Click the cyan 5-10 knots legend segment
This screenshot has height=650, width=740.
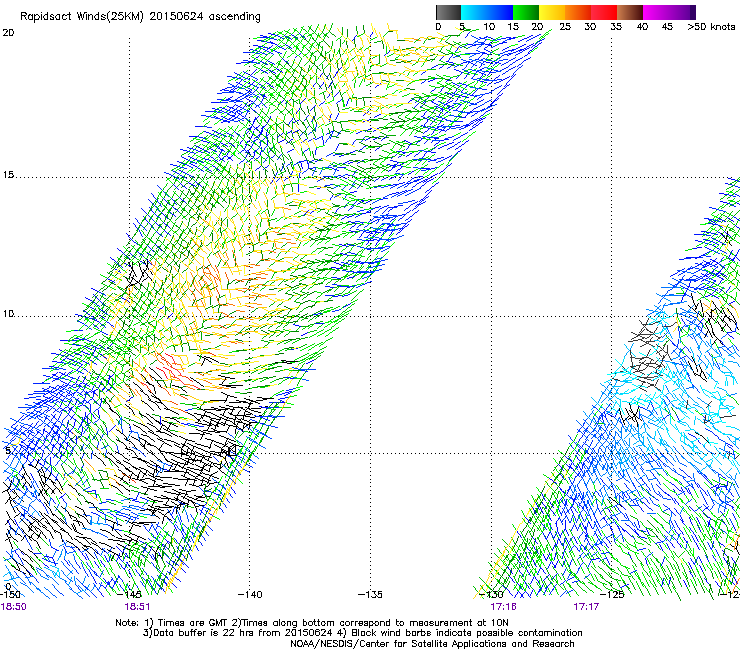[474, 12]
